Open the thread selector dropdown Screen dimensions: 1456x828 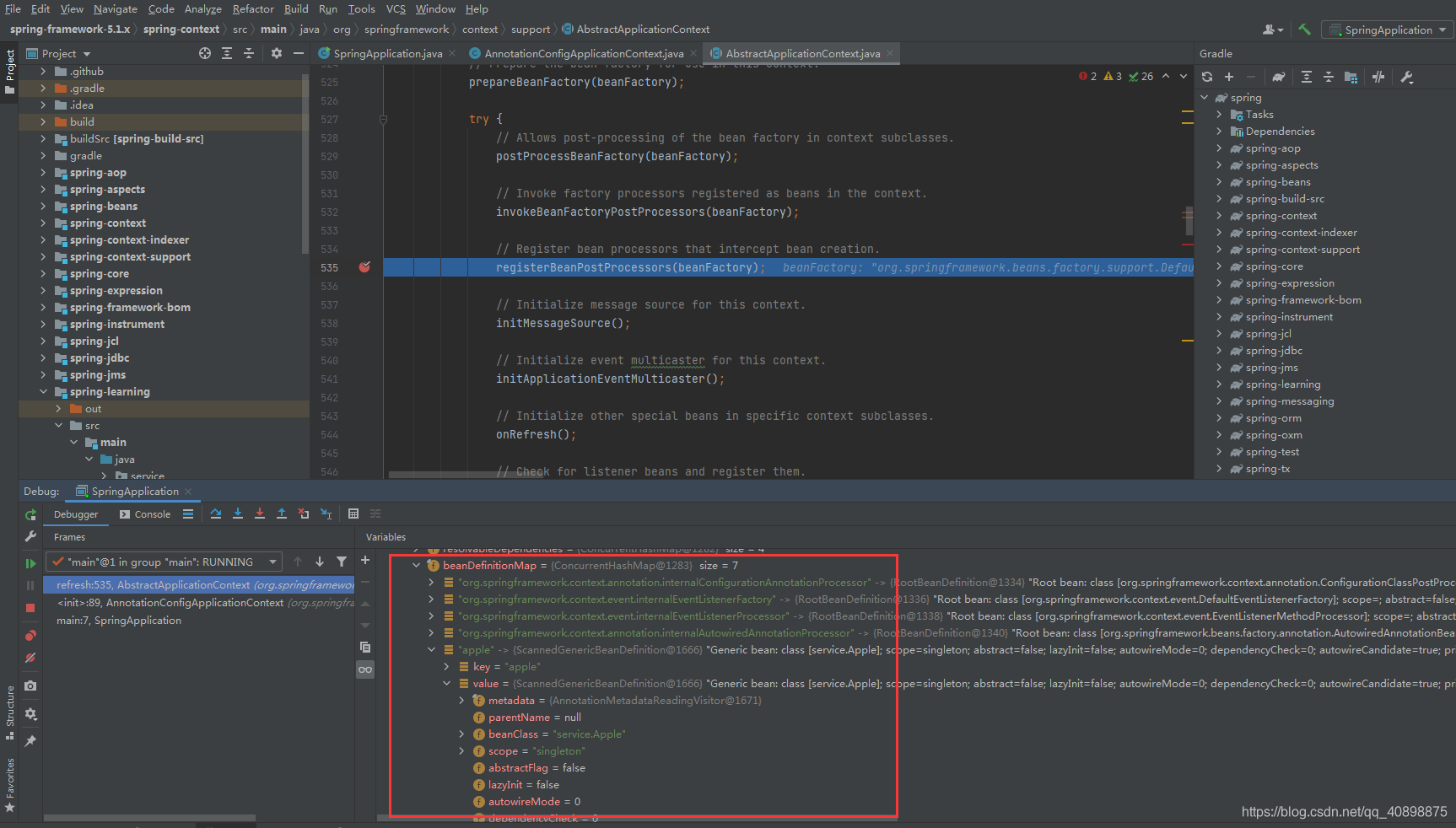[164, 562]
